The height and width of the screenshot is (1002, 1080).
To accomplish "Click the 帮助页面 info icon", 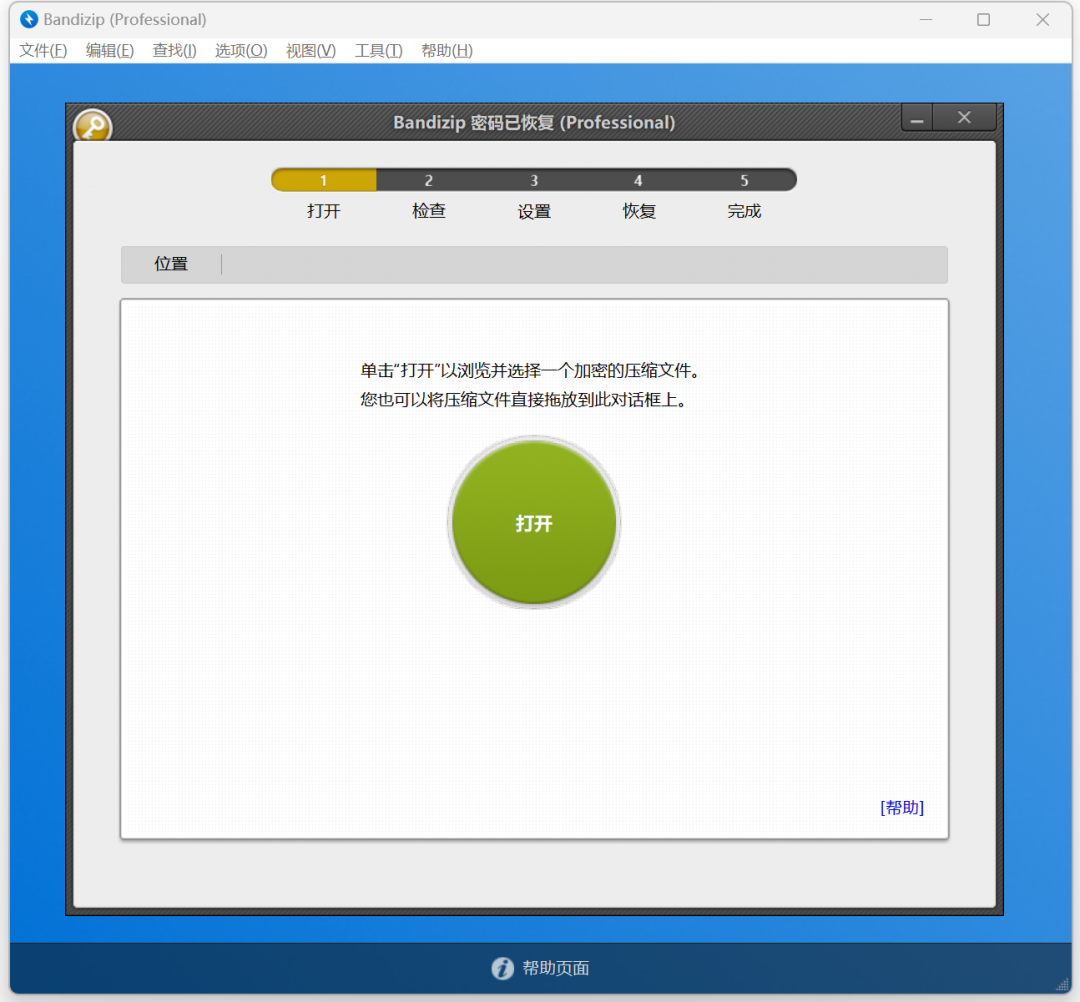I will coord(503,968).
